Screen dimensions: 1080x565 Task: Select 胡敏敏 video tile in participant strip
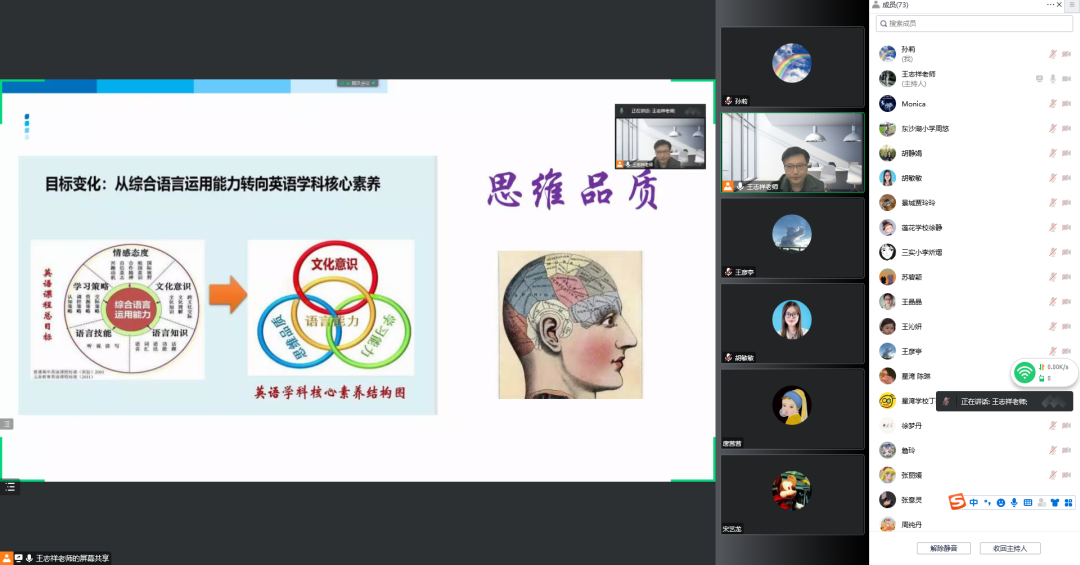click(792, 323)
